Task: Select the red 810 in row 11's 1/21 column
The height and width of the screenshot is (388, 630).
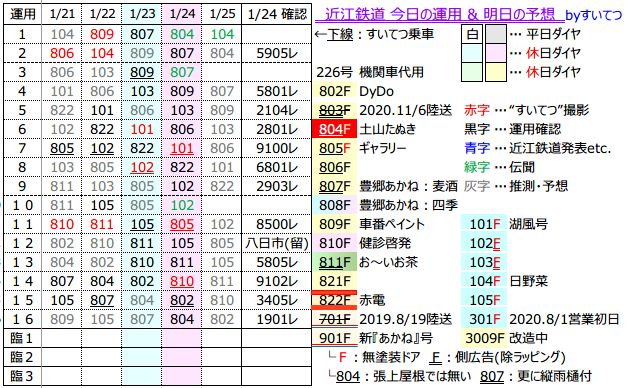Action: tap(62, 224)
